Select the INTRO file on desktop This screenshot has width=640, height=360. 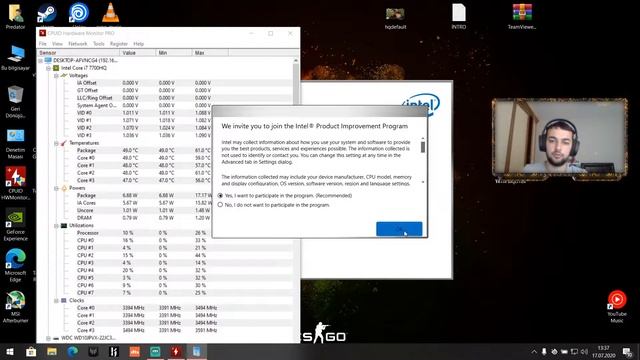[x=459, y=16]
